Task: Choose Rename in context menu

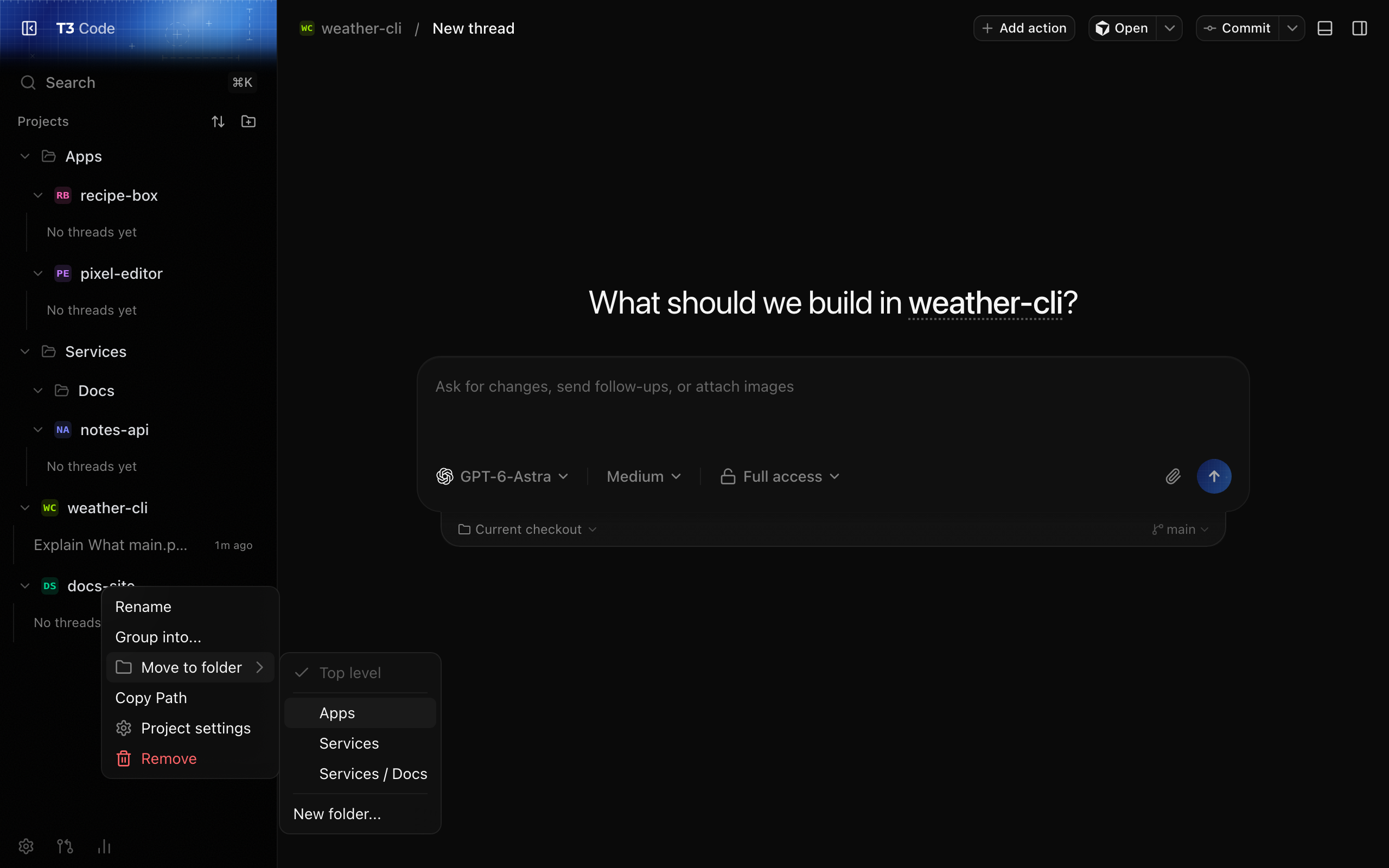Action: click(190, 607)
